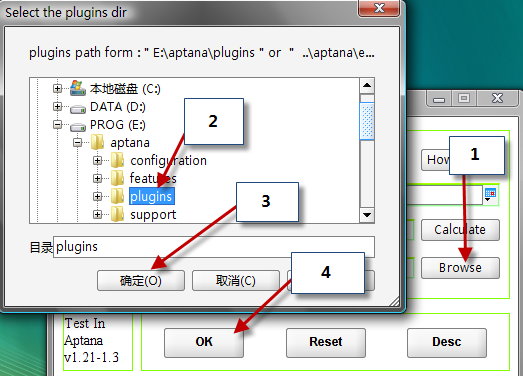Click the Calculate button
The height and width of the screenshot is (376, 523).
click(460, 230)
